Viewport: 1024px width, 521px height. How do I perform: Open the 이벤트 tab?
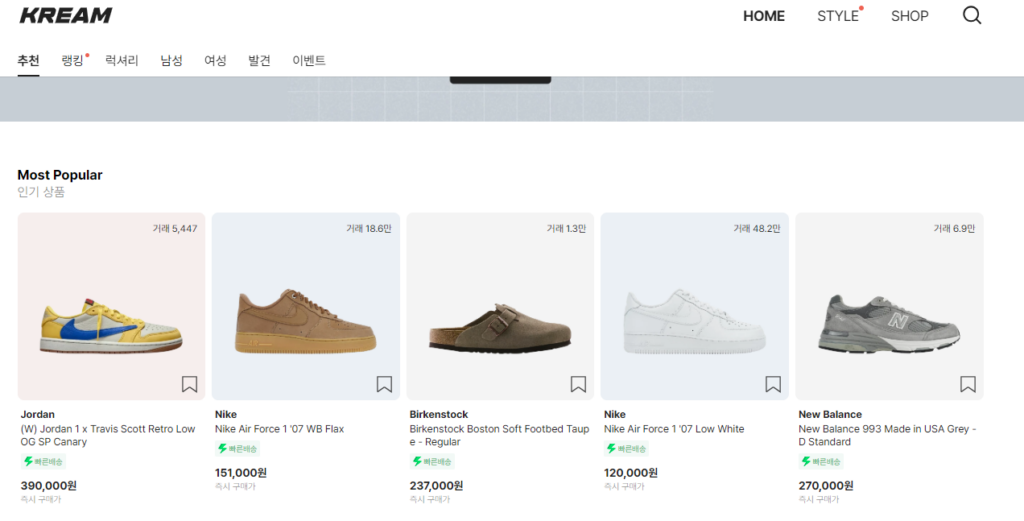[x=309, y=61]
